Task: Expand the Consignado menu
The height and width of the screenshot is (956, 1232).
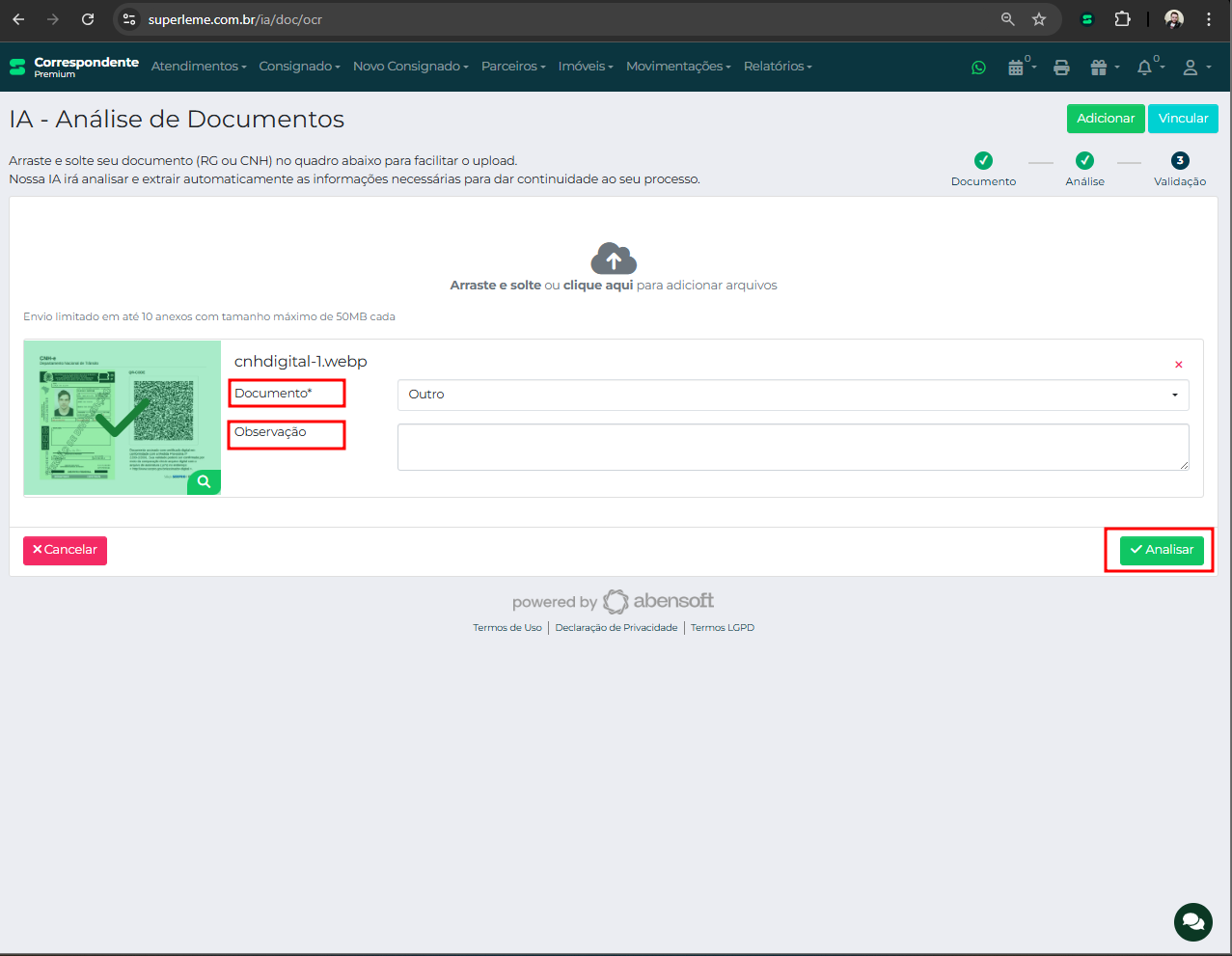Action: click(299, 67)
